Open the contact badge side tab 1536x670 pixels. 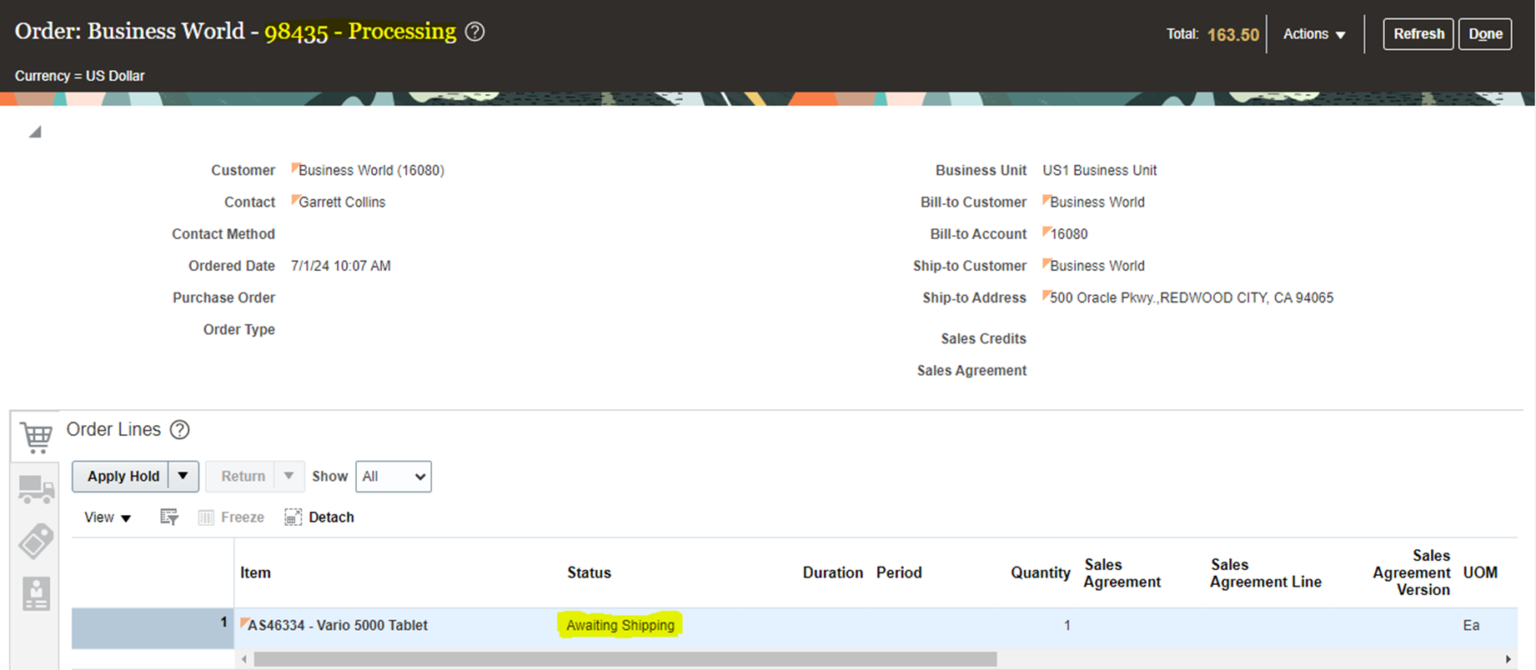click(36, 594)
